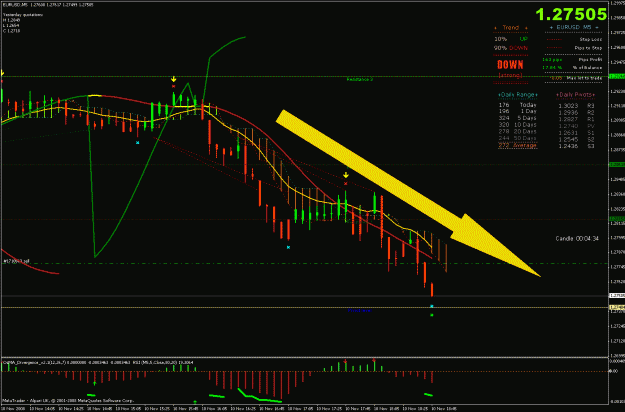Click the 'Pips to Stop' label
Viewport: 625px width, 412px height.
click(588, 48)
